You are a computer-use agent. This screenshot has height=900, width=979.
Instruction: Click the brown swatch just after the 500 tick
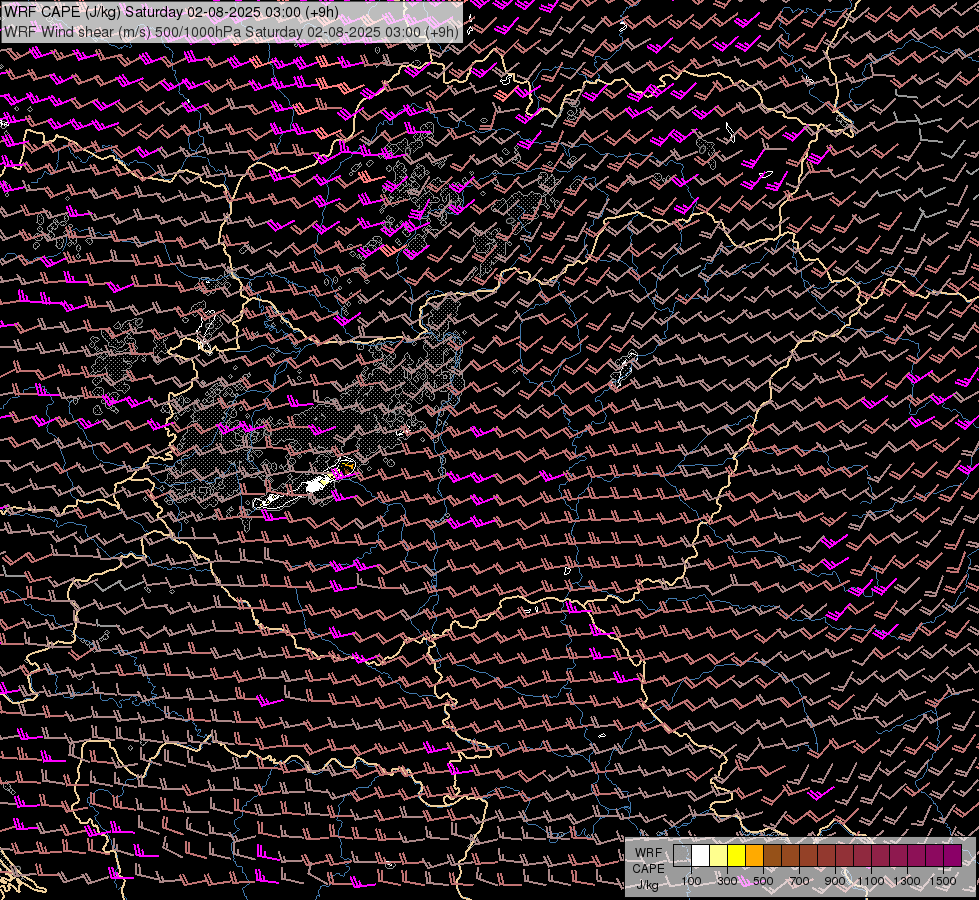pyautogui.click(x=772, y=856)
